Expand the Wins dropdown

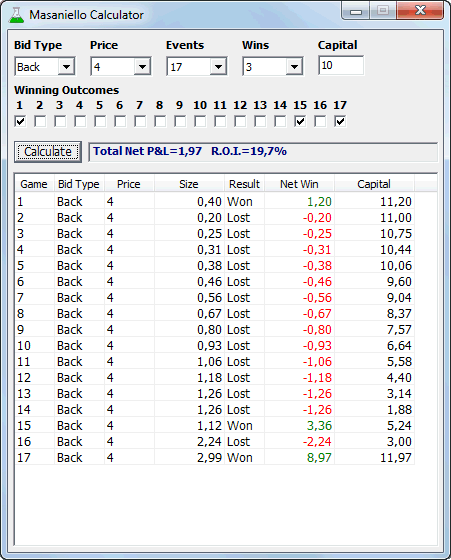coord(294,66)
